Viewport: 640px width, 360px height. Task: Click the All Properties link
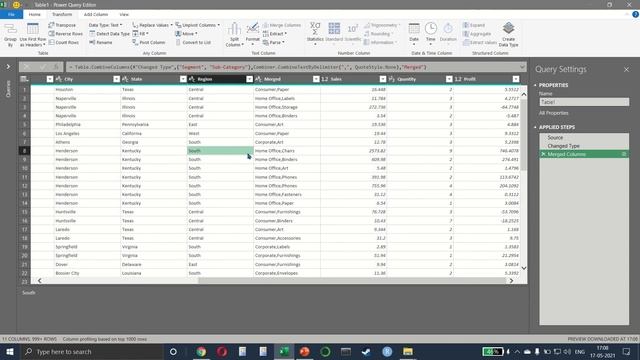pyautogui.click(x=553, y=113)
